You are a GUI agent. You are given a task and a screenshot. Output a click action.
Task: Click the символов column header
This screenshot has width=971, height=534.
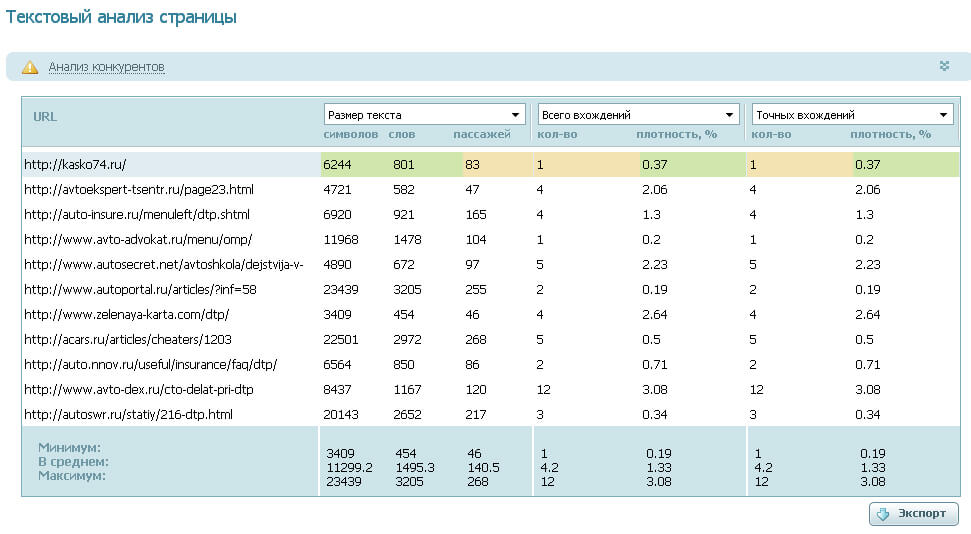click(x=351, y=134)
